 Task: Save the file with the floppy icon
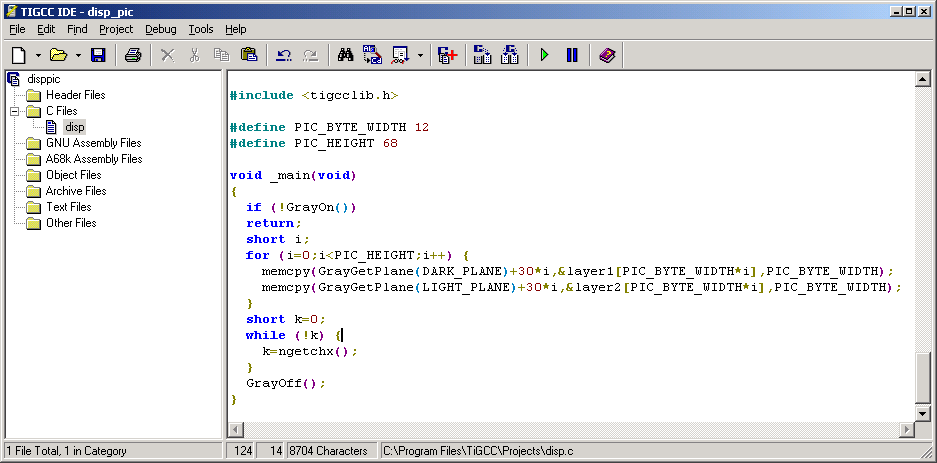98,56
